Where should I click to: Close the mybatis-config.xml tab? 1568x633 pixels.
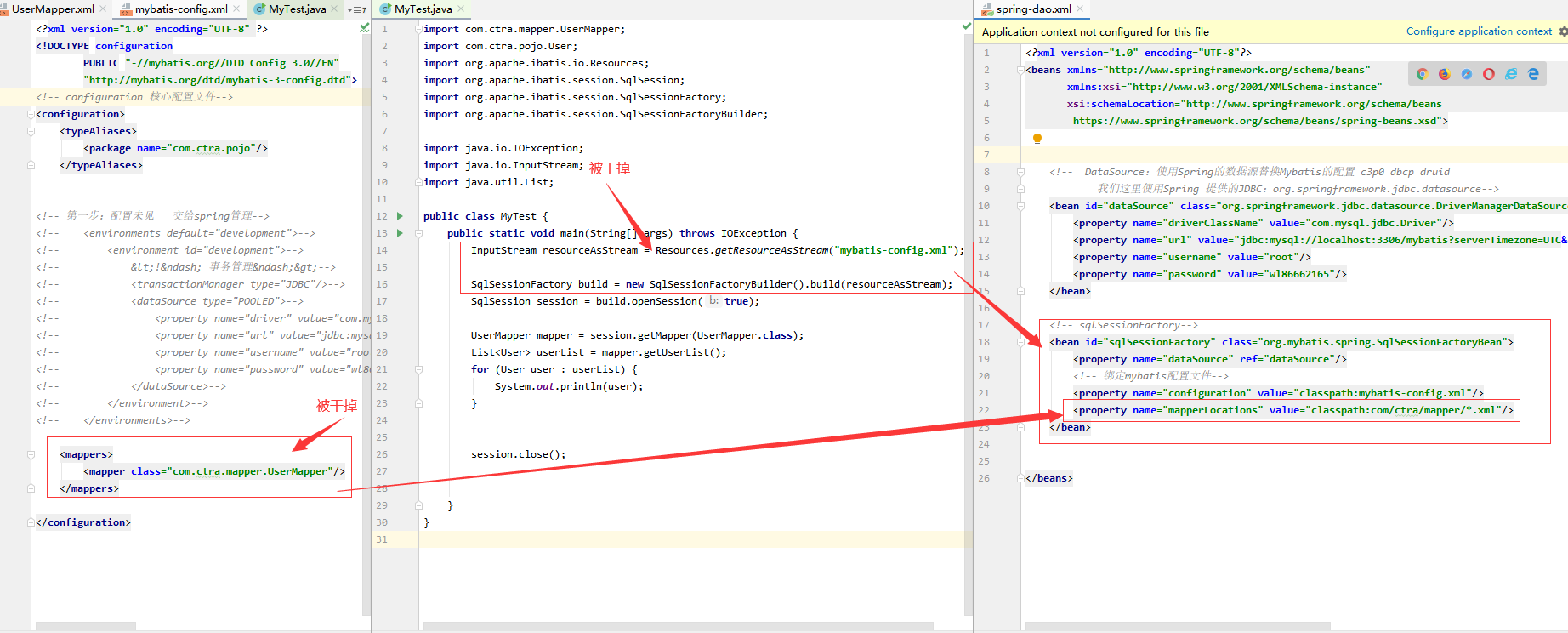coord(236,9)
